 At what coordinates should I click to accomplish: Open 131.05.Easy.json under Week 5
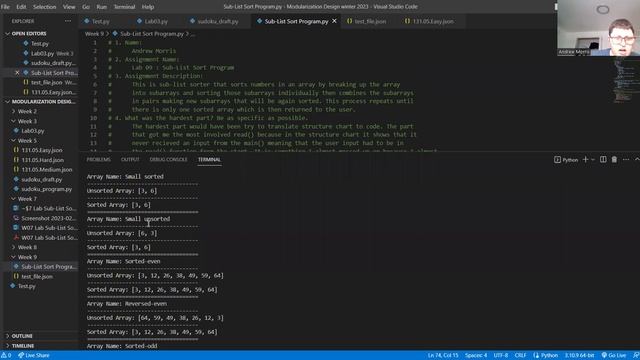pos(42,150)
